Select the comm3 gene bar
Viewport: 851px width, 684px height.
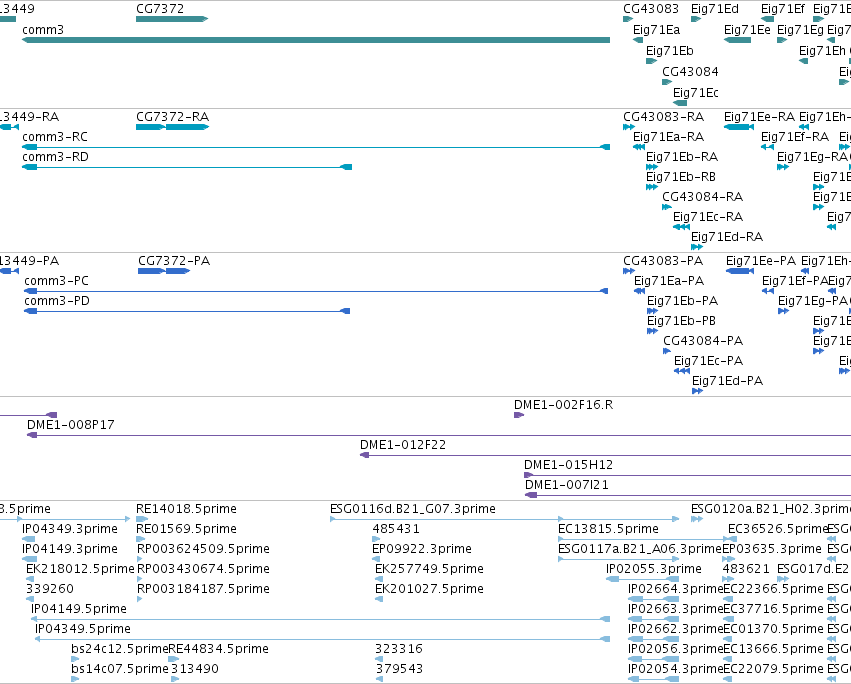(316, 40)
